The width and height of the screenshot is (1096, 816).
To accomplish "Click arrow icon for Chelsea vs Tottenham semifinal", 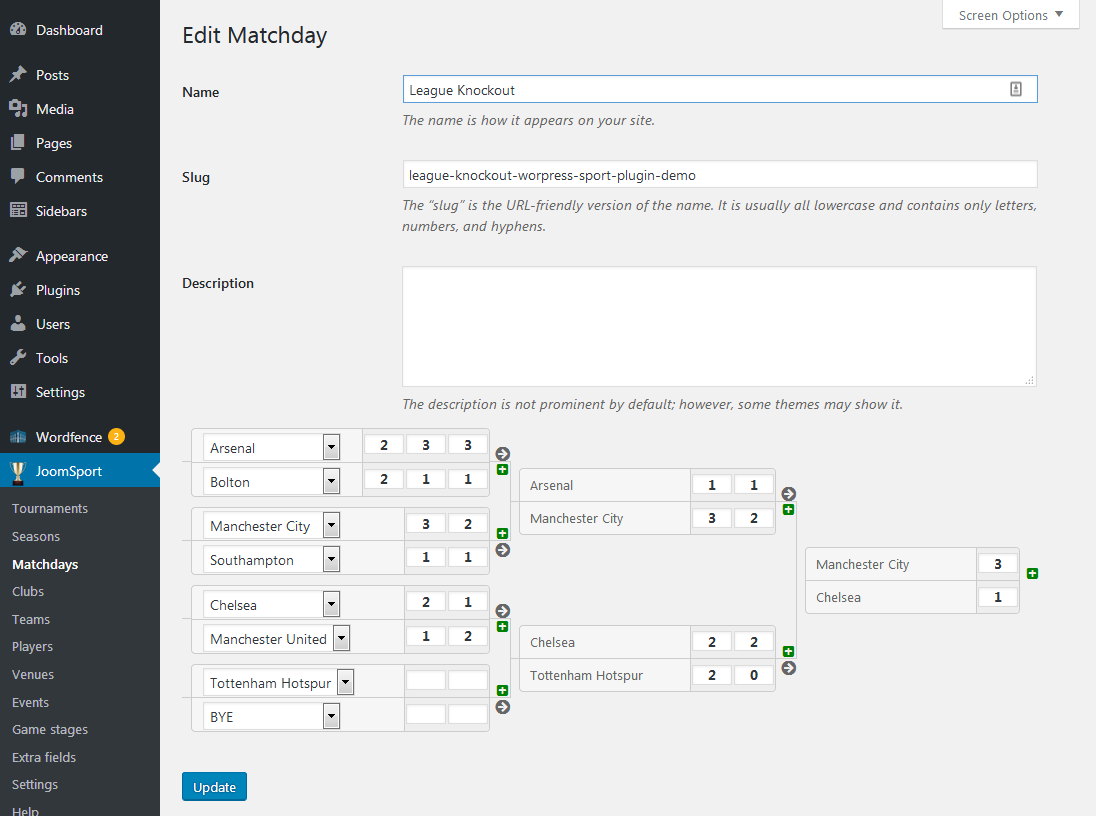I will coord(788,668).
